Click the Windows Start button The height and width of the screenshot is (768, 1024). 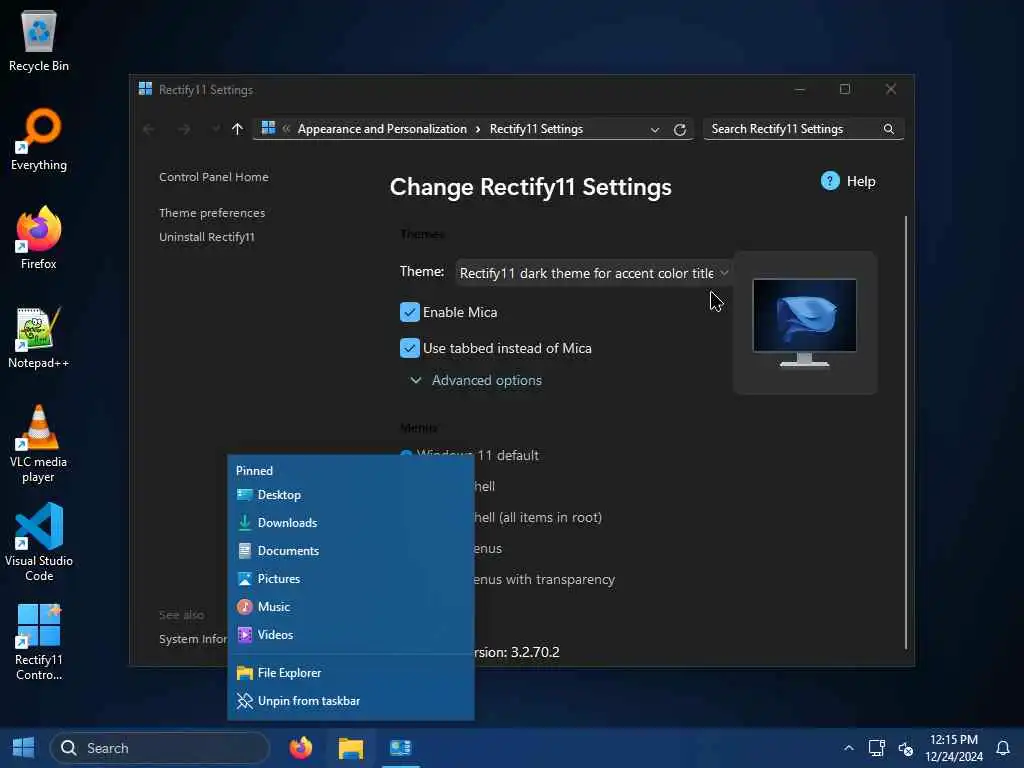[24, 748]
